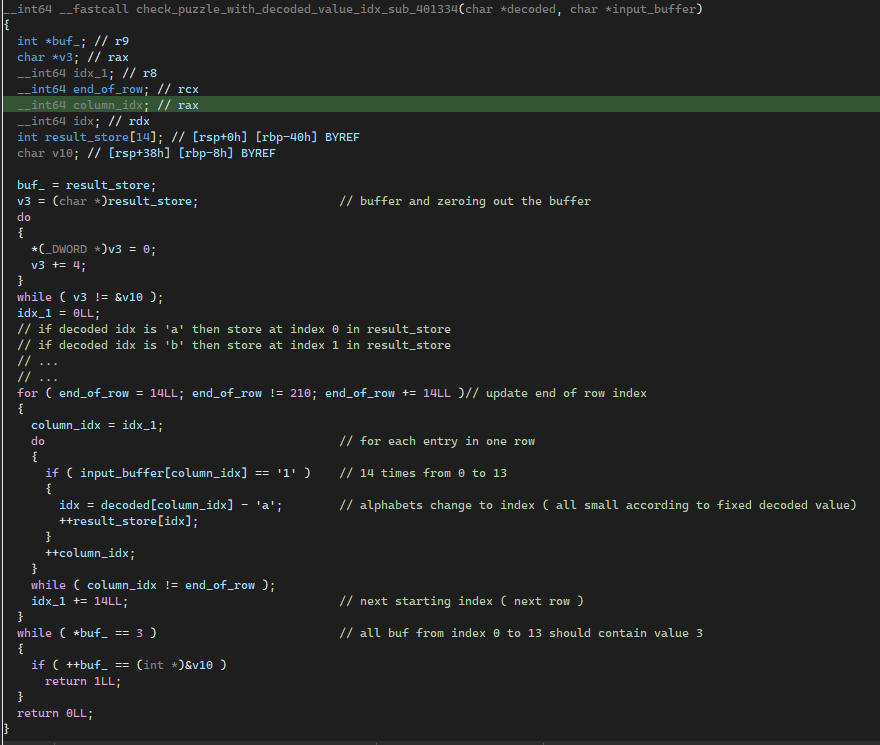Click the 'char *input_buffer' parameter
This screenshot has width=880, height=745.
(633, 9)
